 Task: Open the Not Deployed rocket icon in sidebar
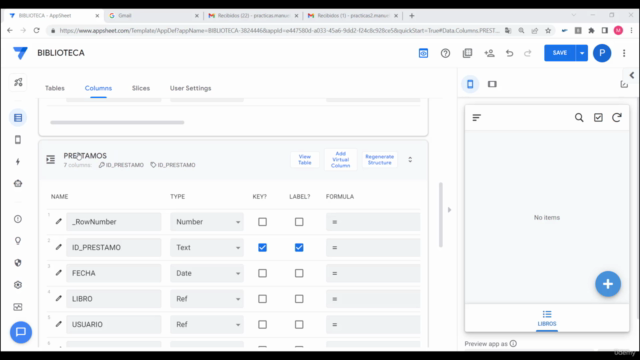pos(18,82)
